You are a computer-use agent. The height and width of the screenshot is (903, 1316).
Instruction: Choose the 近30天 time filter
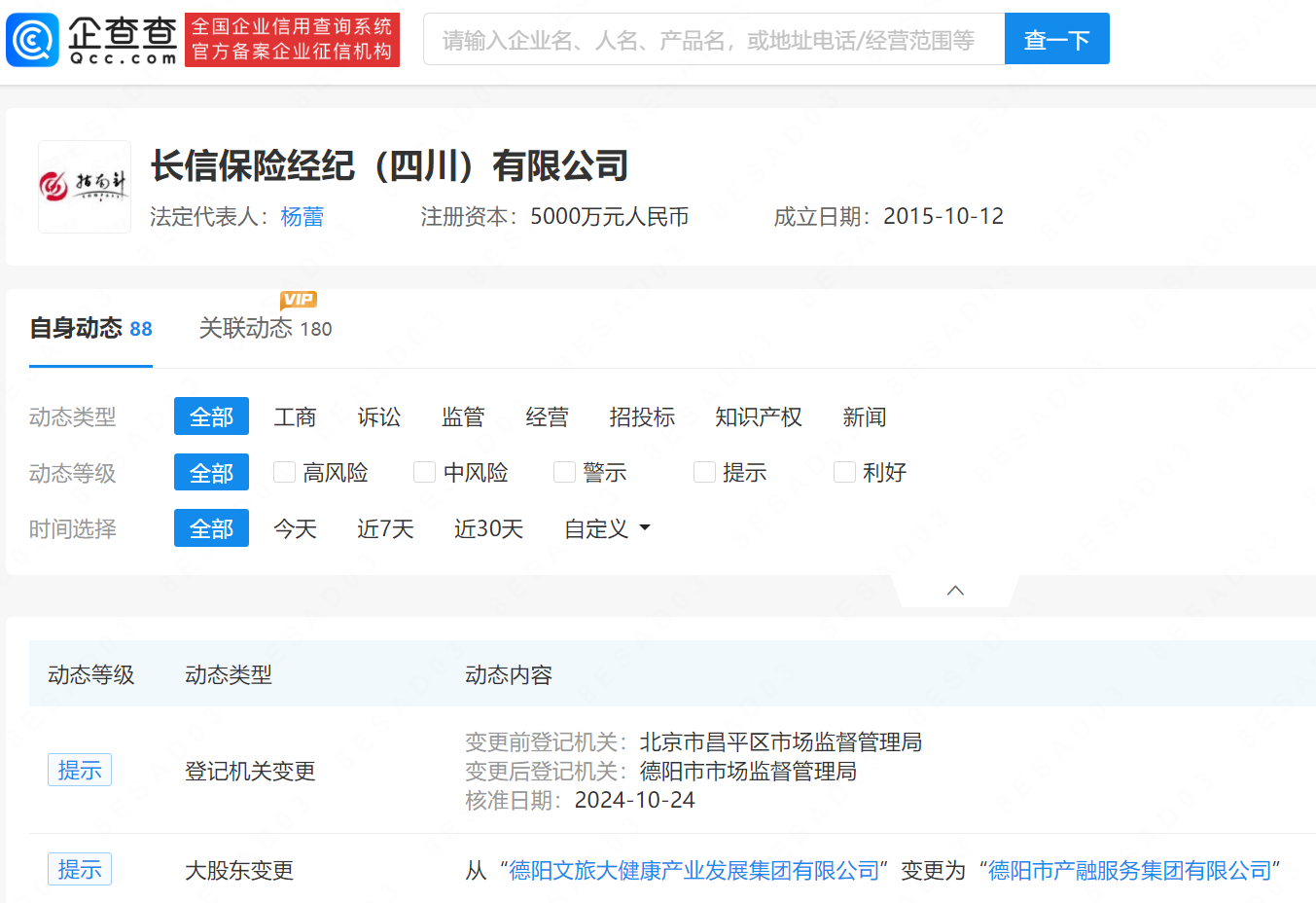pyautogui.click(x=488, y=528)
